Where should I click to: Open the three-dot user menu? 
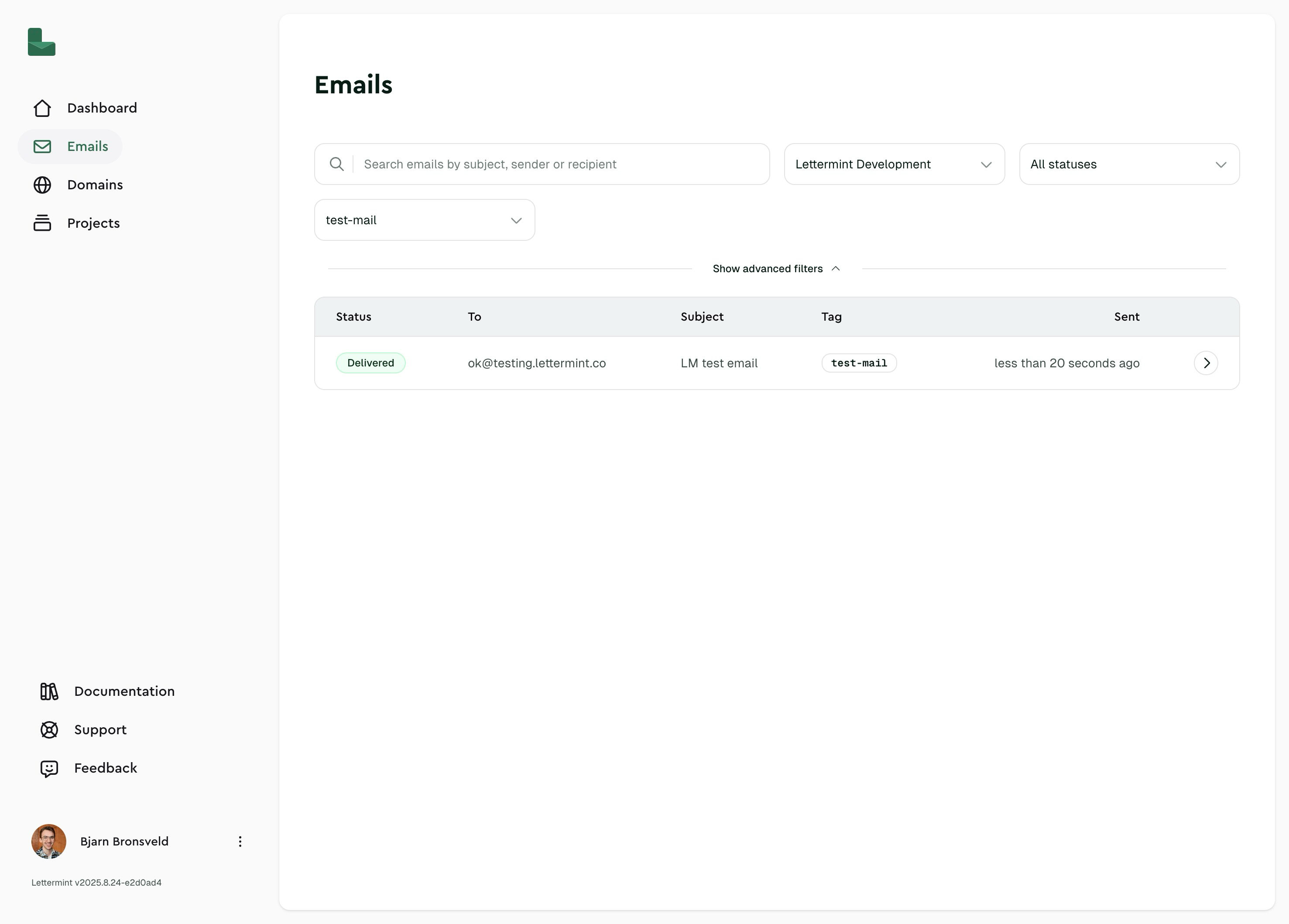[240, 841]
